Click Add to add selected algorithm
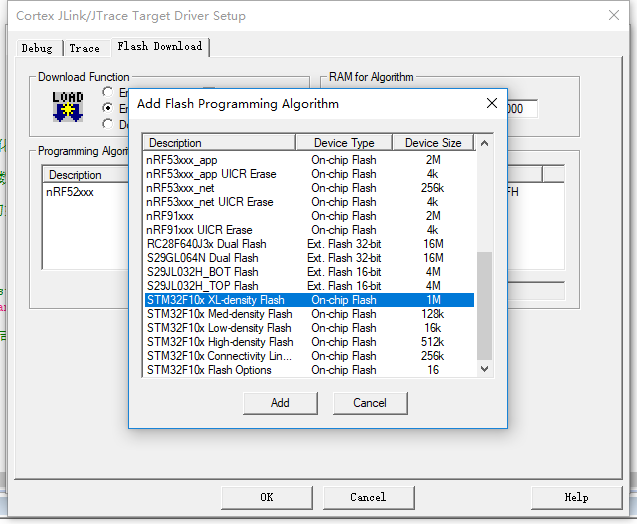The width and height of the screenshot is (637, 524). point(280,403)
